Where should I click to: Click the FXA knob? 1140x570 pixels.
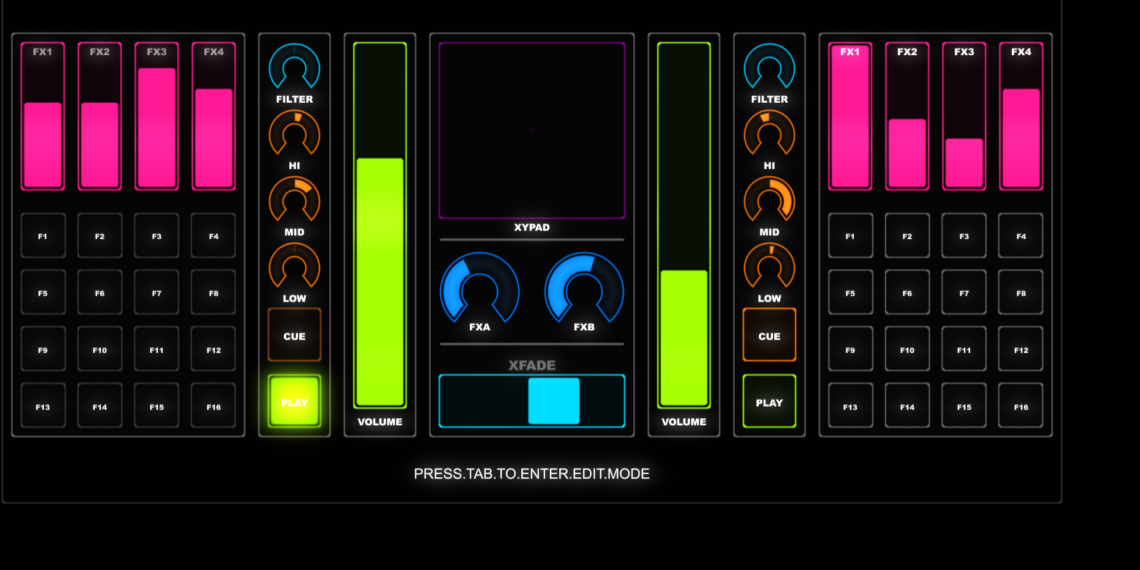tap(480, 291)
